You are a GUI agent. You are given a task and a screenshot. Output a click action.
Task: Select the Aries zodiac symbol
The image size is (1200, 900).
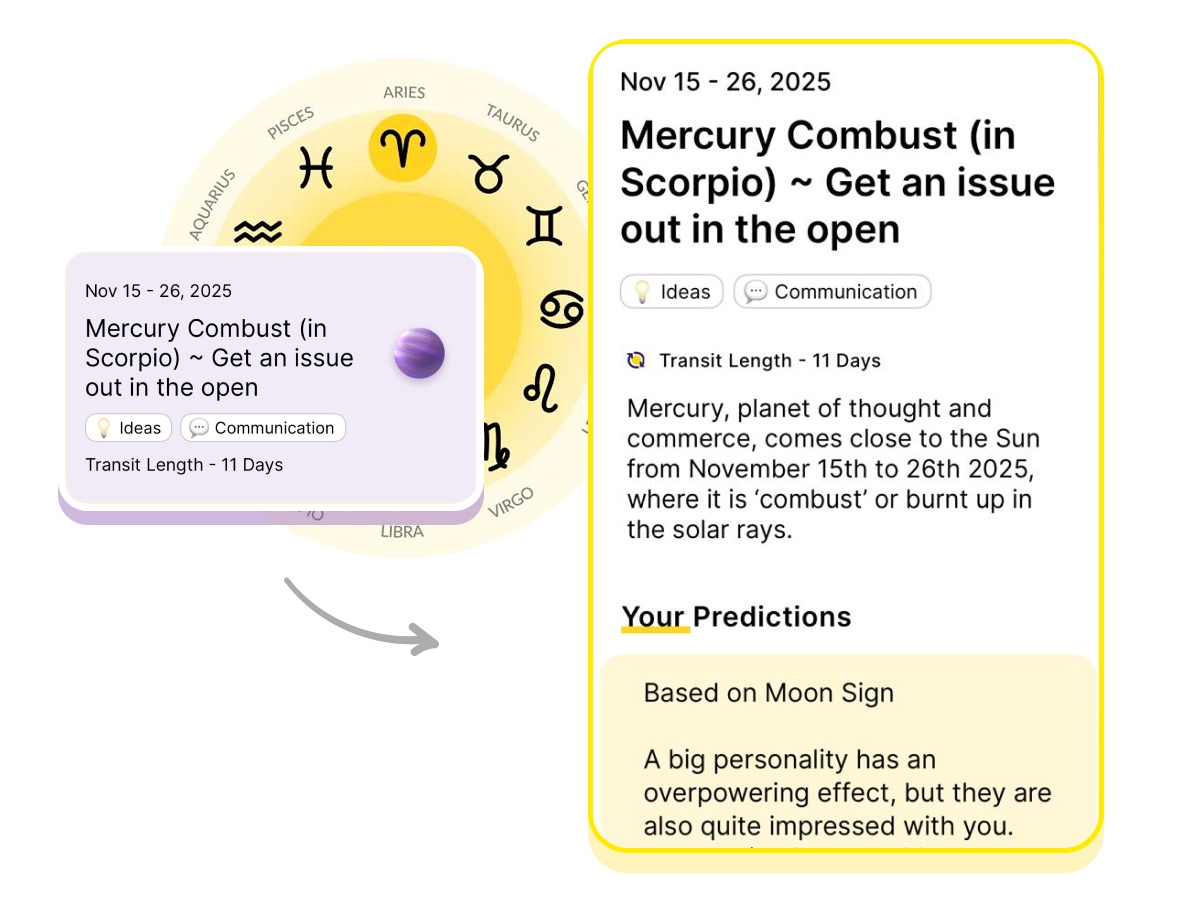403,149
